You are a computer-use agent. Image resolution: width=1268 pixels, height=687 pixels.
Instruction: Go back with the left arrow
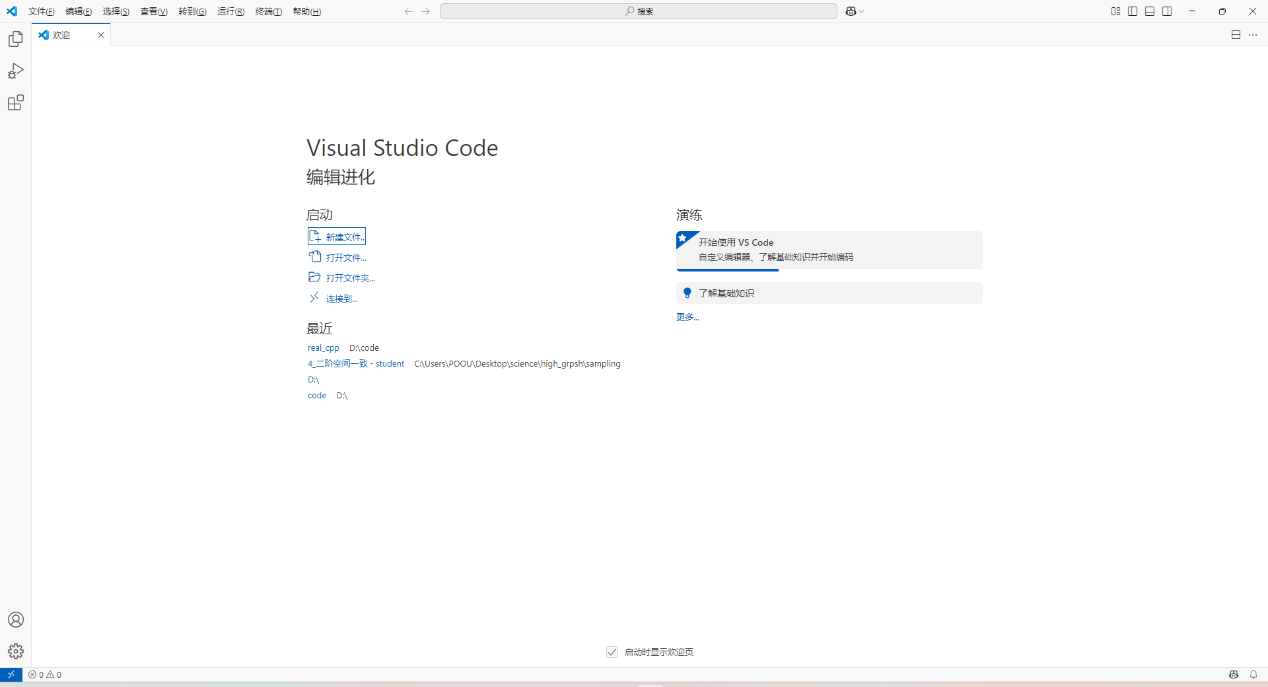click(x=408, y=11)
